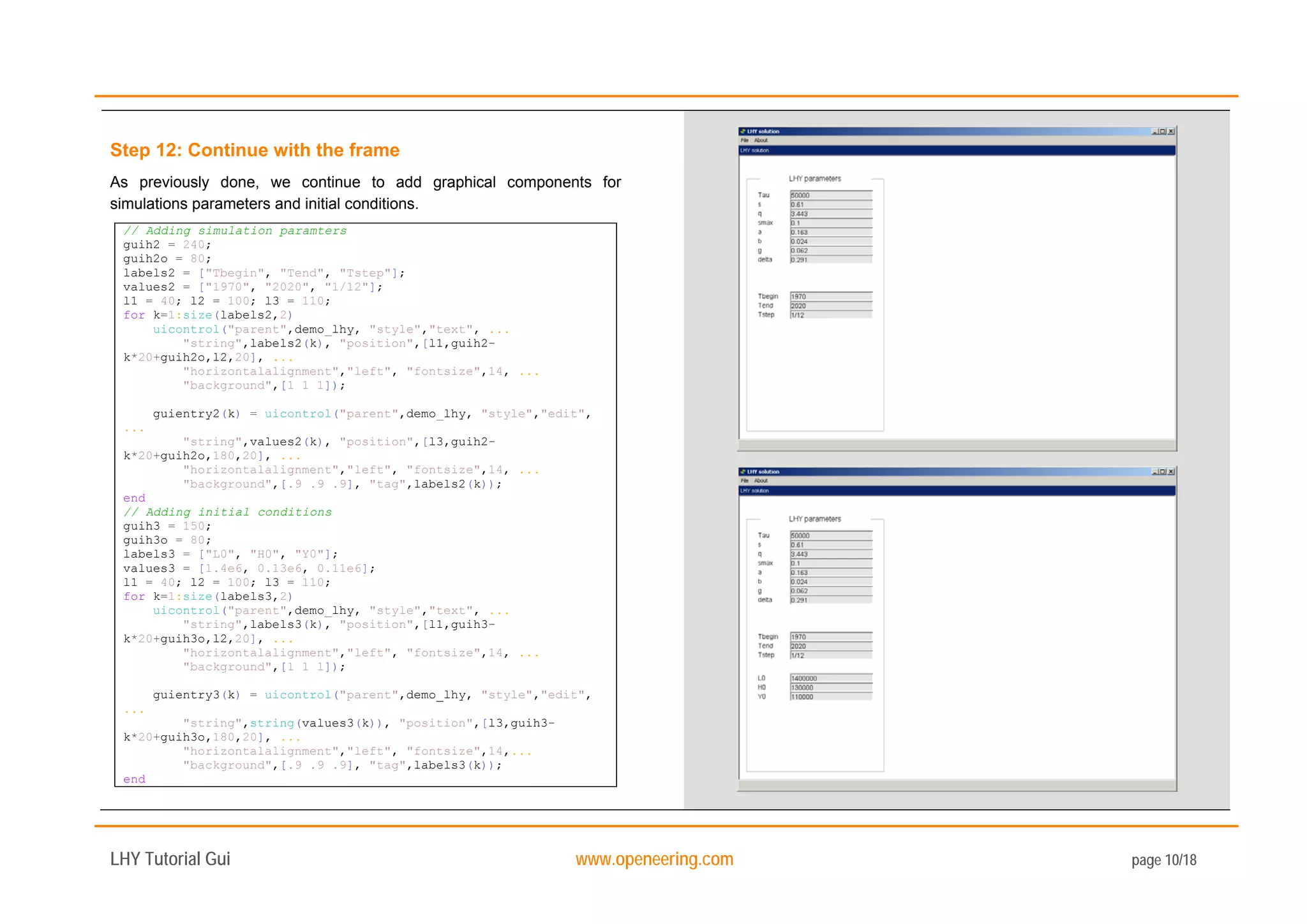
Task: Edit smax field 0.1 in lower window
Action: click(831, 563)
